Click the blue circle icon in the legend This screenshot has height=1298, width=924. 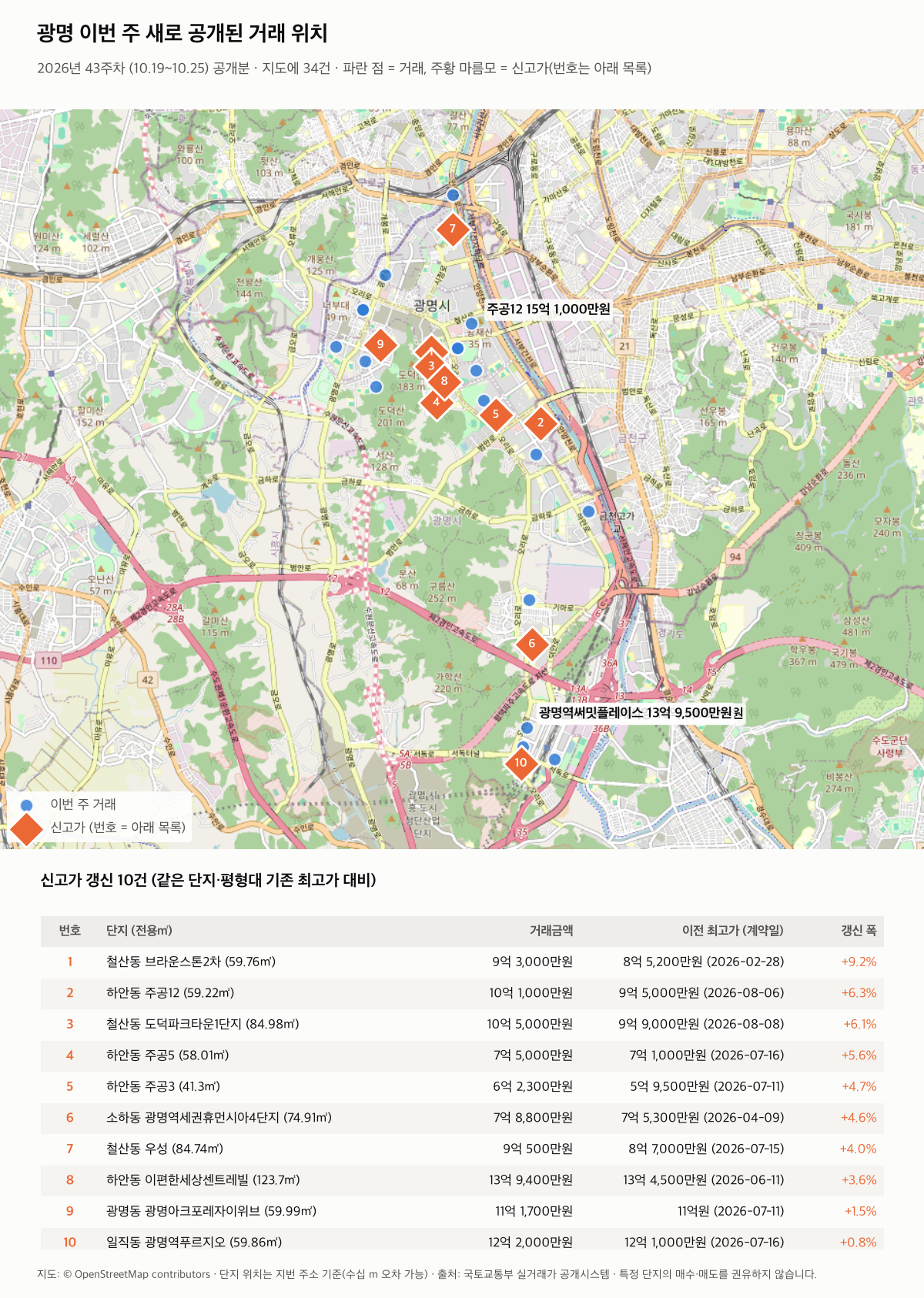pyautogui.click(x=27, y=805)
